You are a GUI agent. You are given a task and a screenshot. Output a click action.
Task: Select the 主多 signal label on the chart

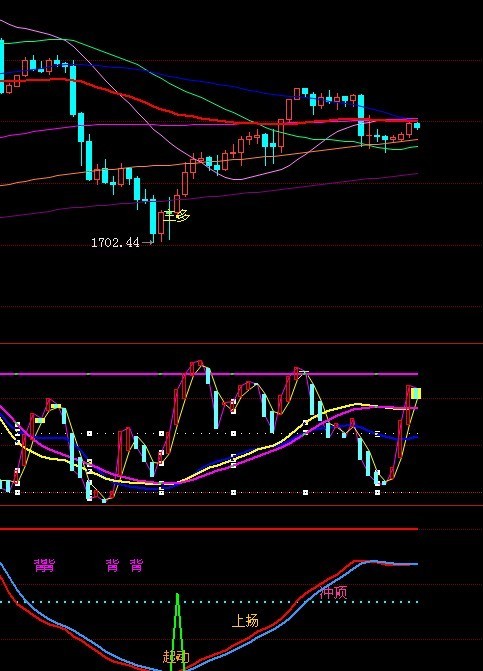click(177, 215)
